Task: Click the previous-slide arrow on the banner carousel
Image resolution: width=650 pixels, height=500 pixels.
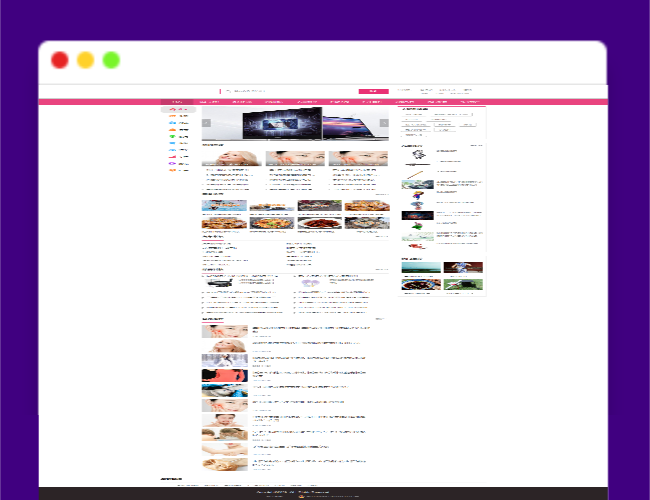Action: 206,124
